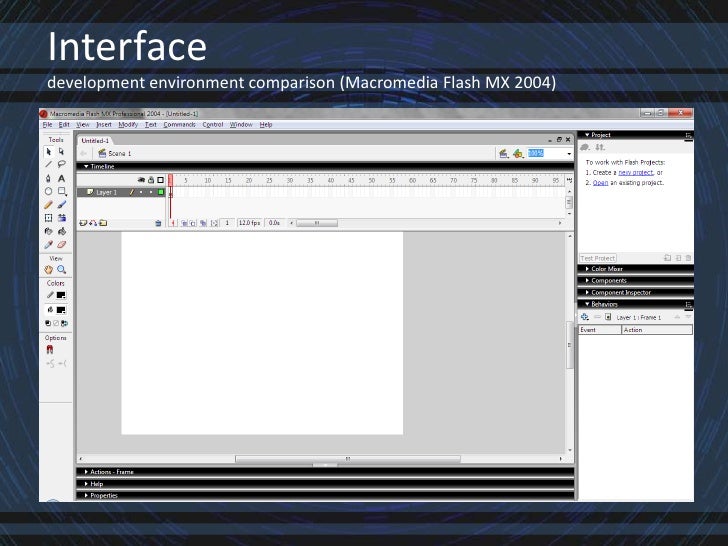Open the Edit menu

tap(64, 124)
